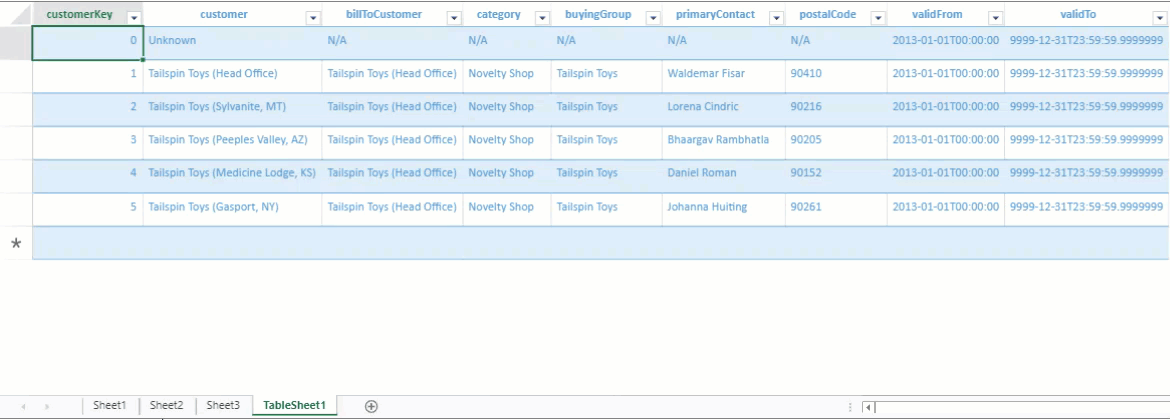
Task: Add a new sheet with plus icon
Action: [371, 406]
